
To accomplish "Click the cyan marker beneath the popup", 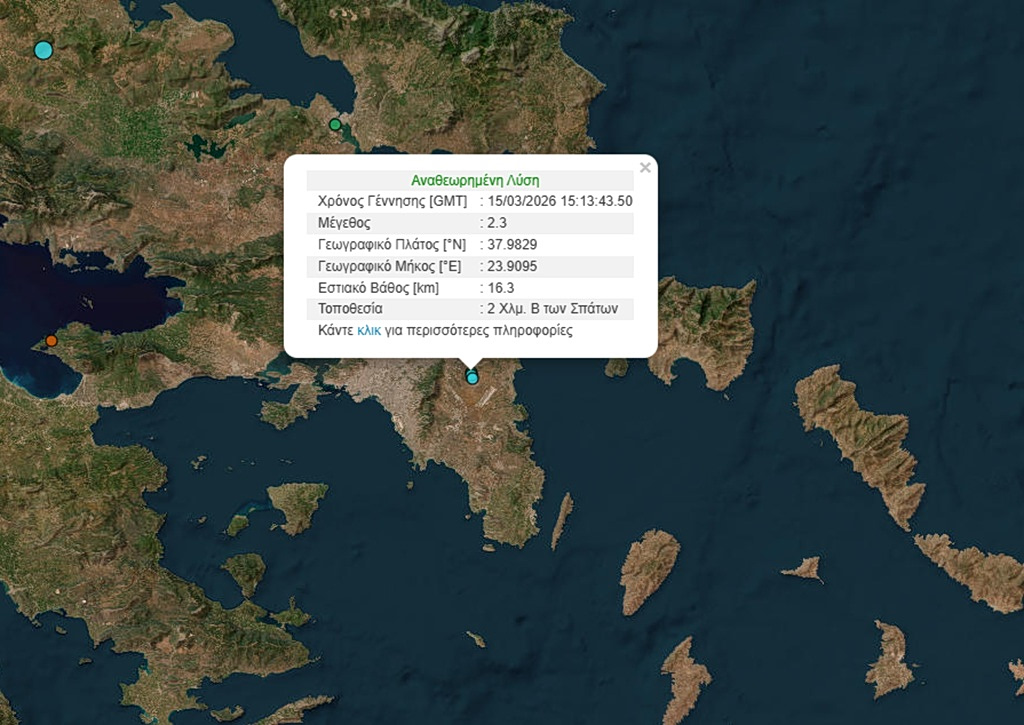I will coord(472,377).
